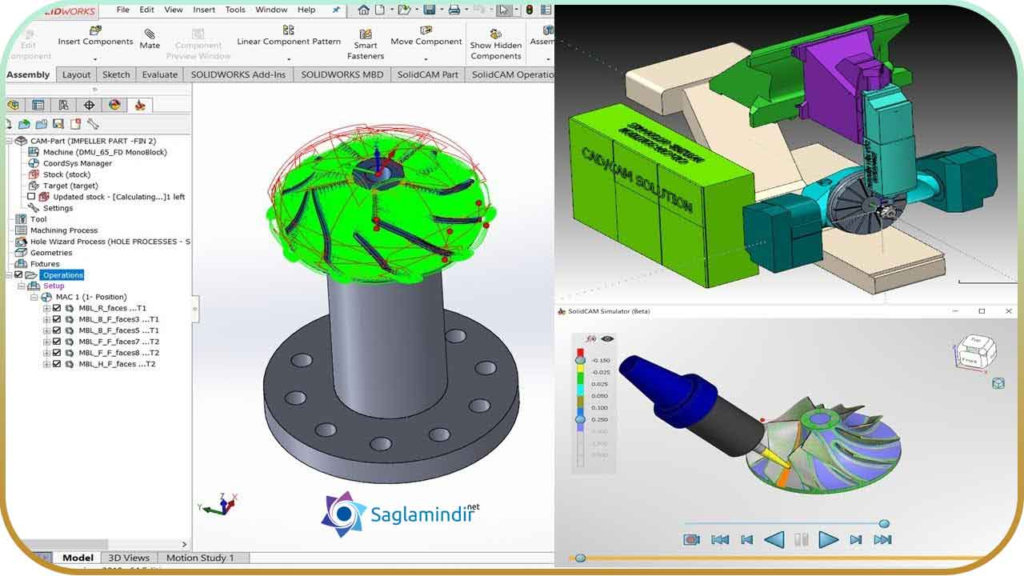The height and width of the screenshot is (576, 1024).
Task: Open the ConfigurationManager panel tab
Action: (x=63, y=105)
